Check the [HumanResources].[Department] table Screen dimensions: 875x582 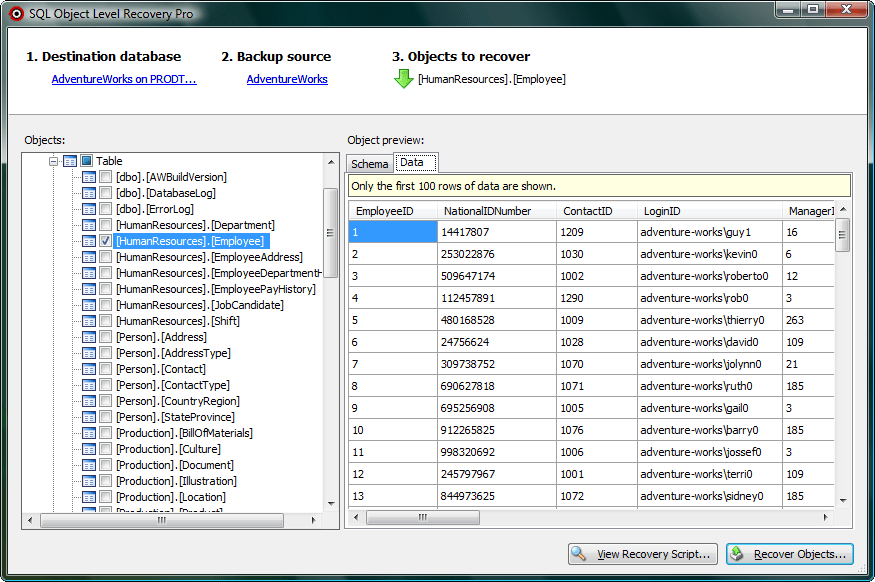105,225
